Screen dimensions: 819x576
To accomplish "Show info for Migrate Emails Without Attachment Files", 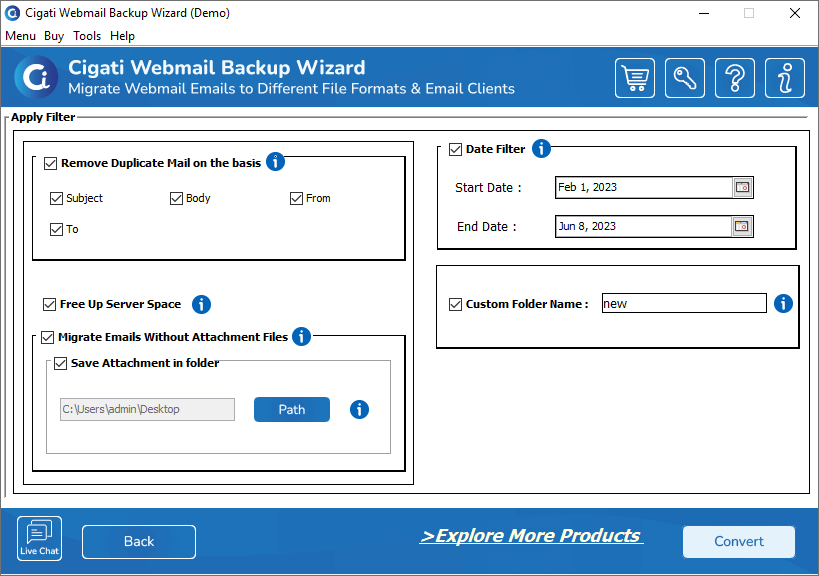I will (301, 336).
